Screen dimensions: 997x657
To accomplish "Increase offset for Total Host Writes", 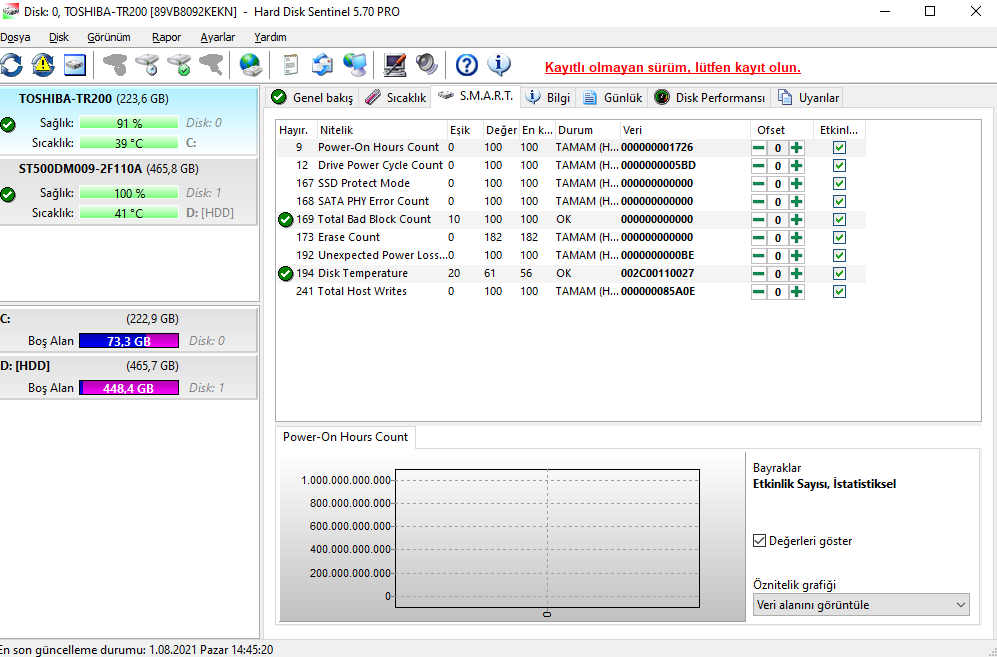I will click(x=797, y=292).
